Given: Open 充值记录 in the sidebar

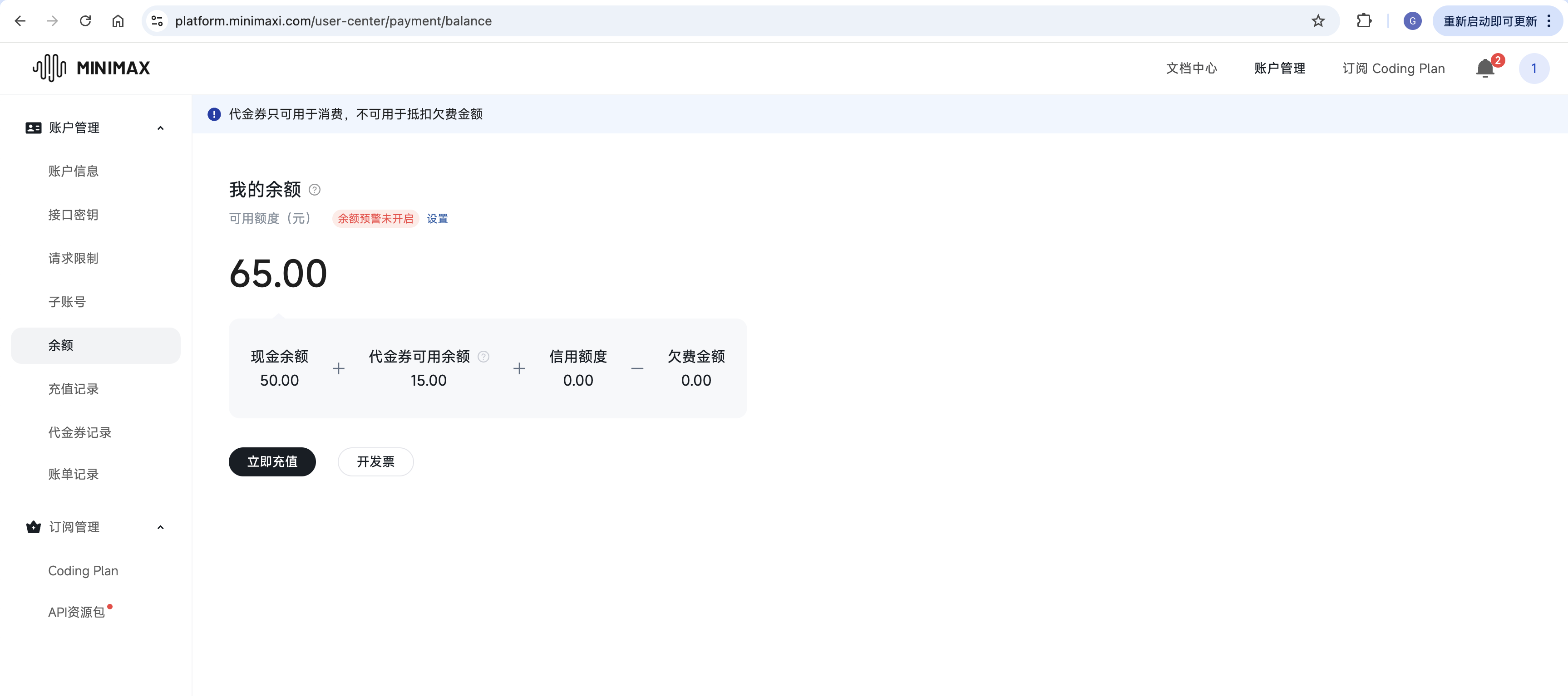Looking at the screenshot, I should coord(74,389).
